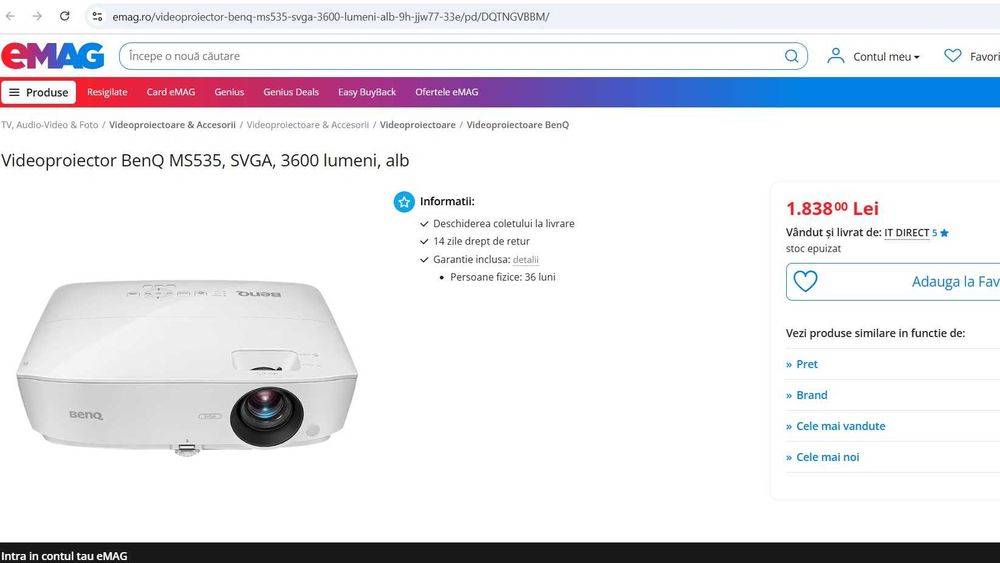Image resolution: width=1000 pixels, height=563 pixels.
Task: Click the browser address bar URL
Action: (330, 17)
